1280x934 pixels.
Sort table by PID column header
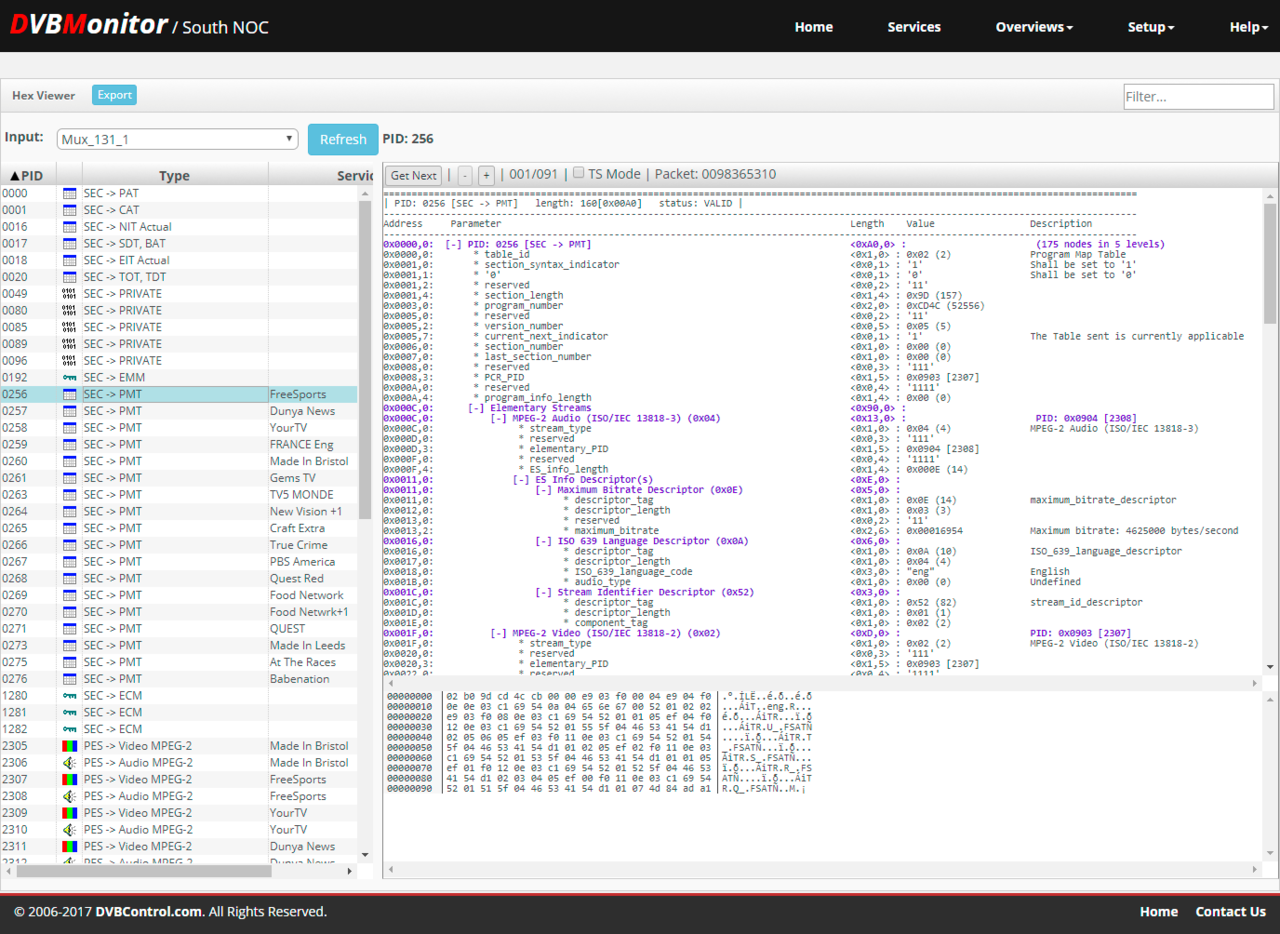[x=28, y=175]
